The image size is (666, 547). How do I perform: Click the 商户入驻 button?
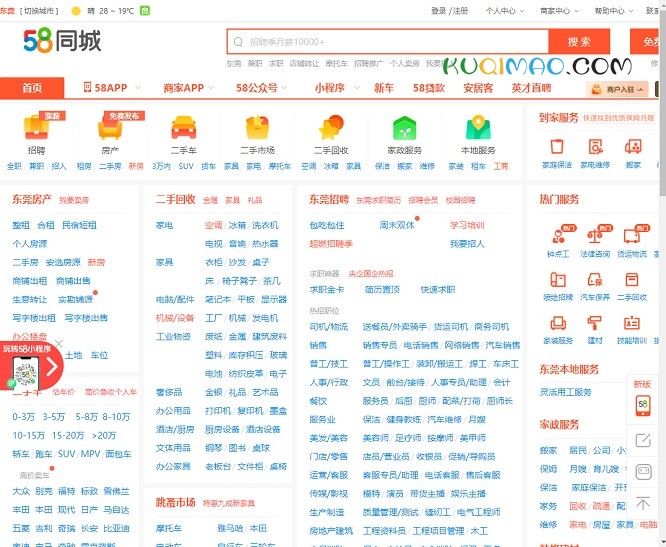tap(617, 89)
